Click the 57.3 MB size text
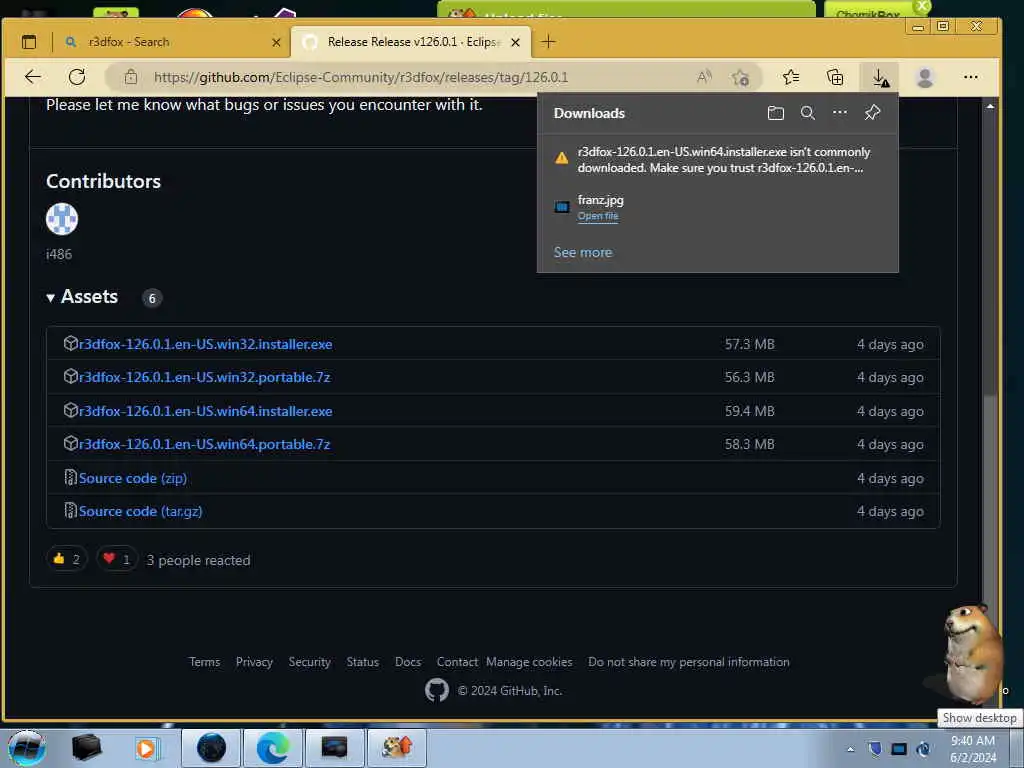This screenshot has width=1024, height=768. pos(749,344)
